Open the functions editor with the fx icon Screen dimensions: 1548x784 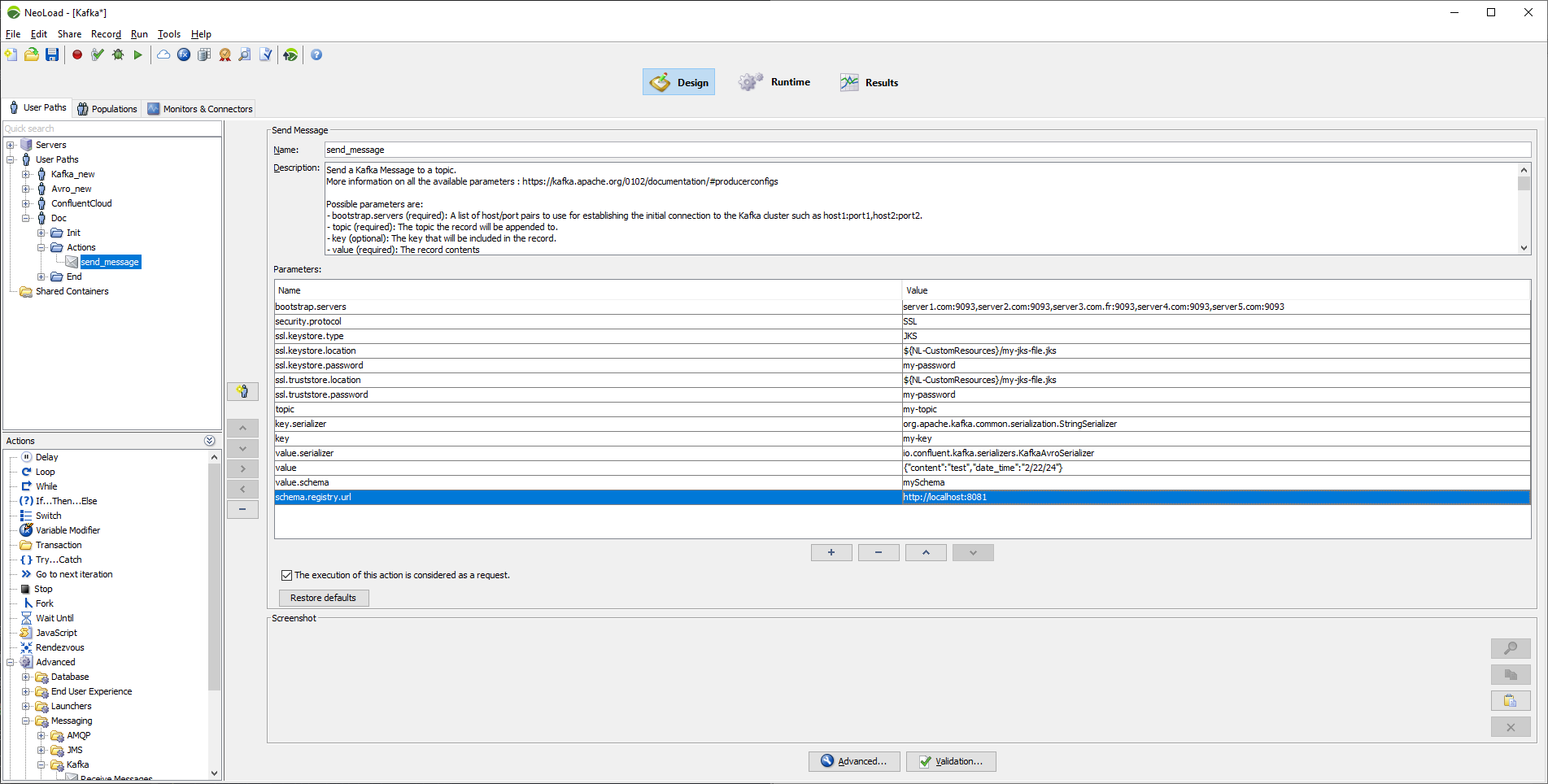(x=183, y=54)
